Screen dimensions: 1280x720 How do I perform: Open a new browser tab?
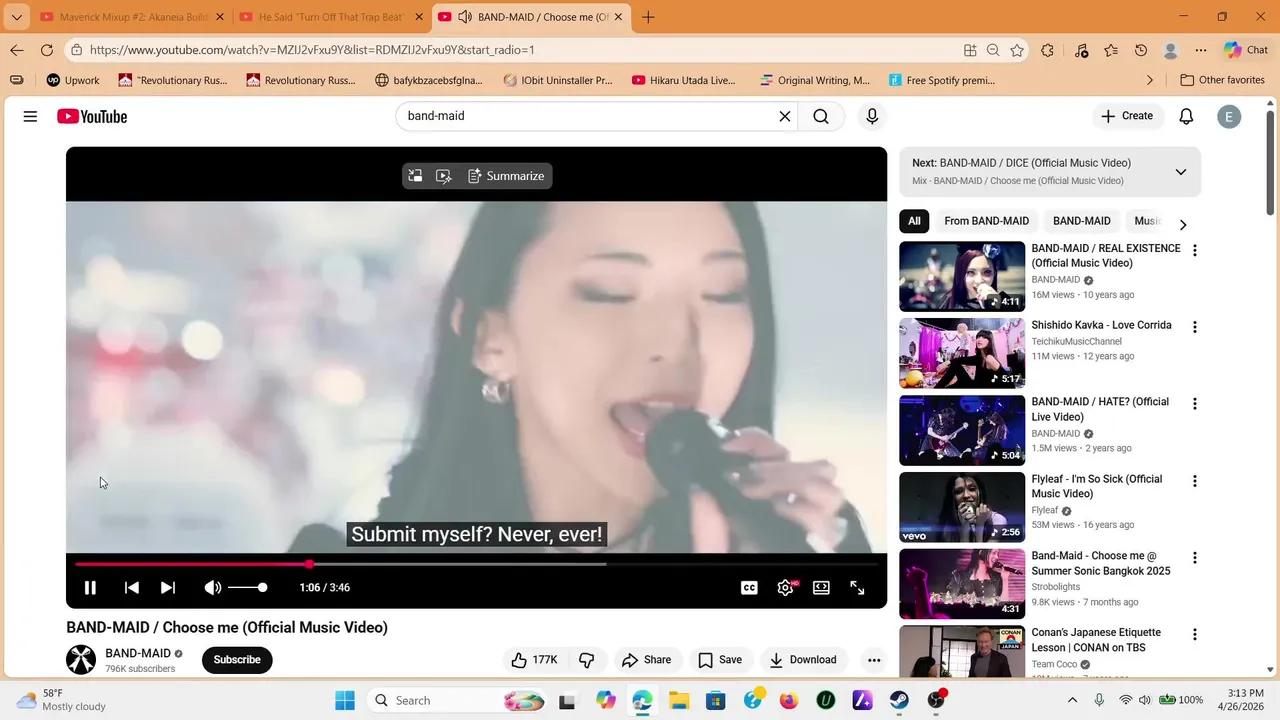tap(648, 17)
